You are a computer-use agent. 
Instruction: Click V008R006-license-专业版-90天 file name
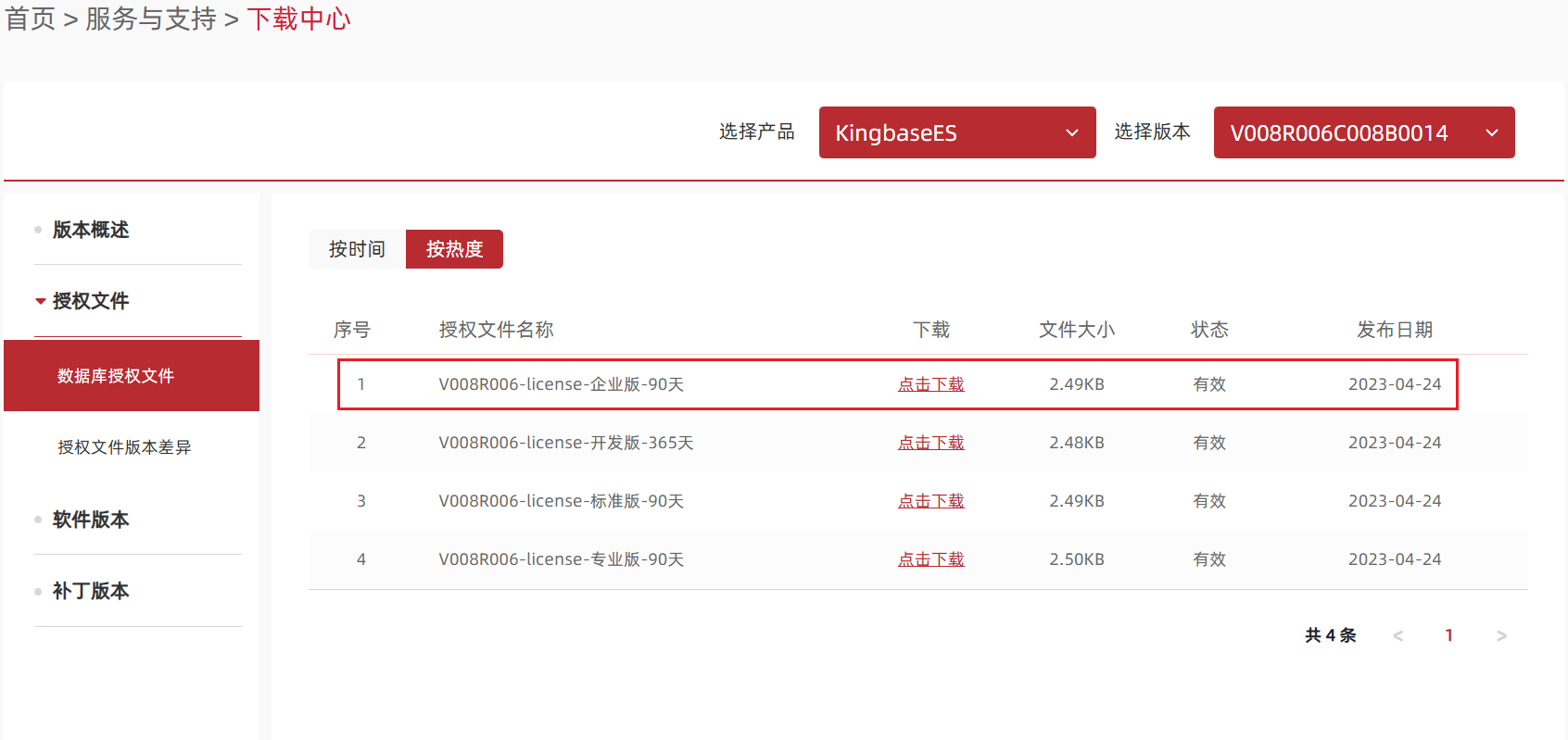point(562,559)
